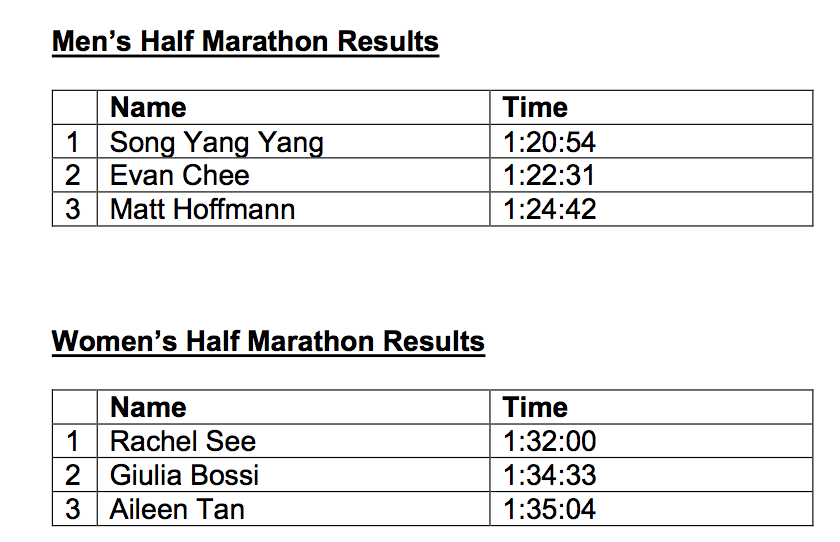Click the Men's Half Marathon Results heading
Viewport: 840px width, 542px height.
245,42
